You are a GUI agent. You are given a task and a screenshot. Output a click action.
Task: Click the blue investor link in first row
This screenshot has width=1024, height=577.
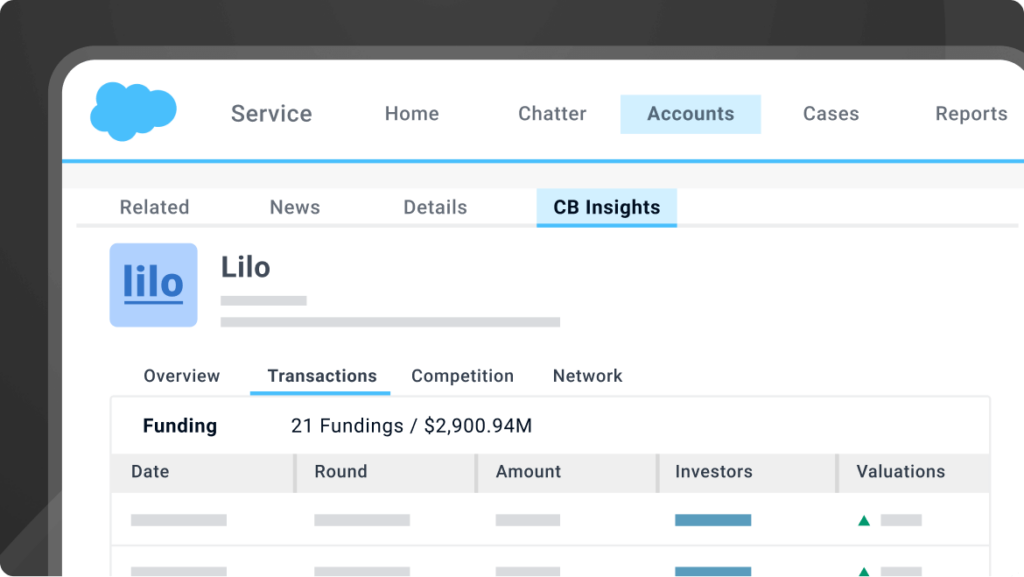point(713,520)
